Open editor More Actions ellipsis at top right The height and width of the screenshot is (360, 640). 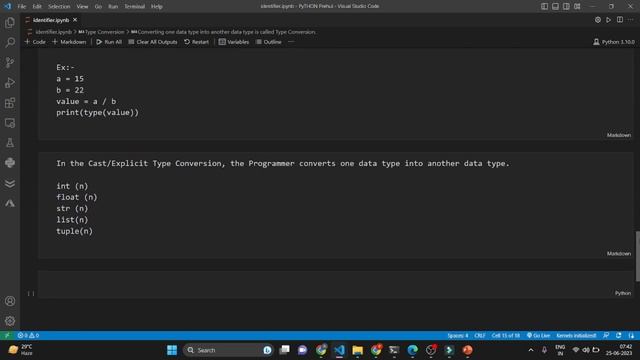[631, 20]
